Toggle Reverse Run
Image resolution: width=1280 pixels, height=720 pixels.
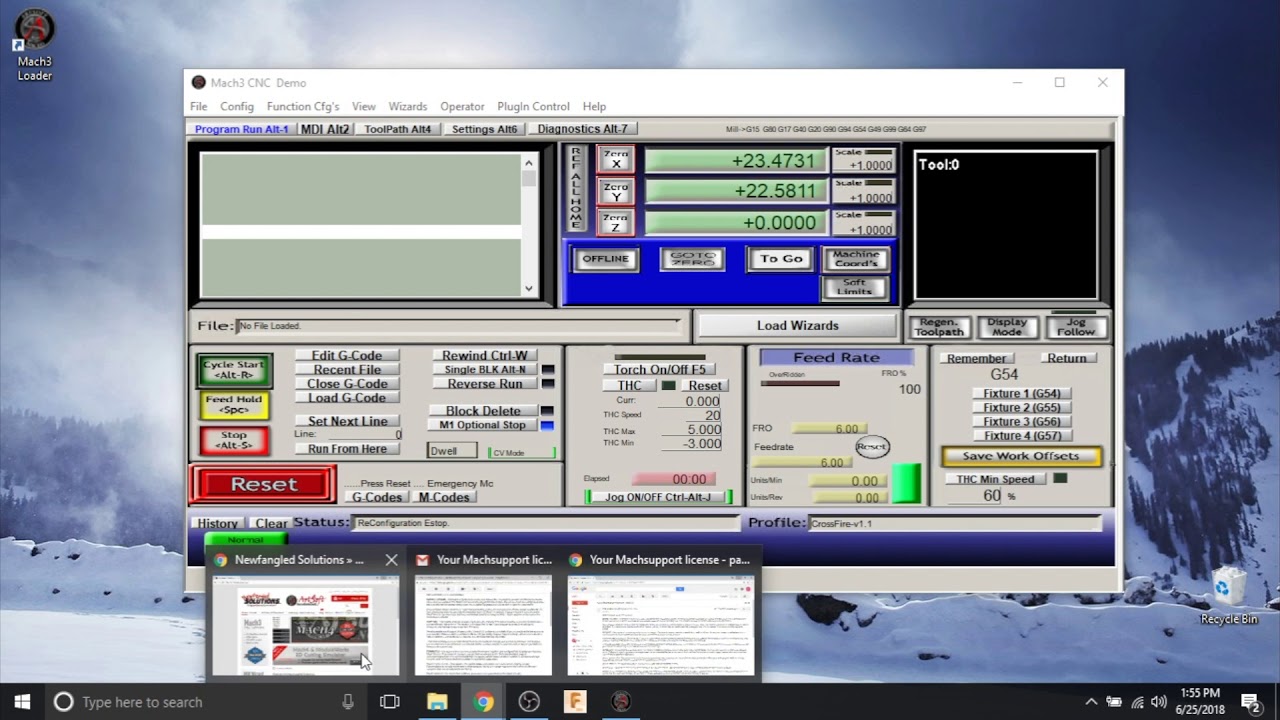[x=484, y=384]
